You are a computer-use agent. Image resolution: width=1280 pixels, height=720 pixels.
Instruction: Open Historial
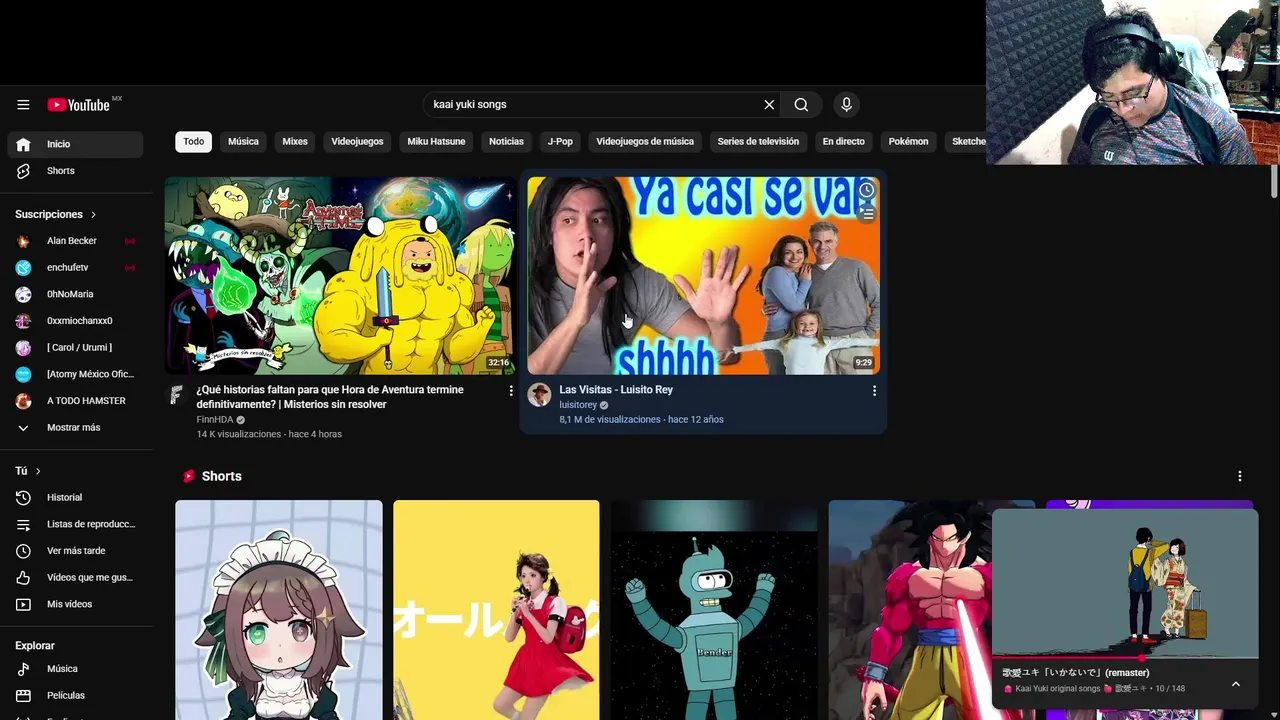click(76, 498)
